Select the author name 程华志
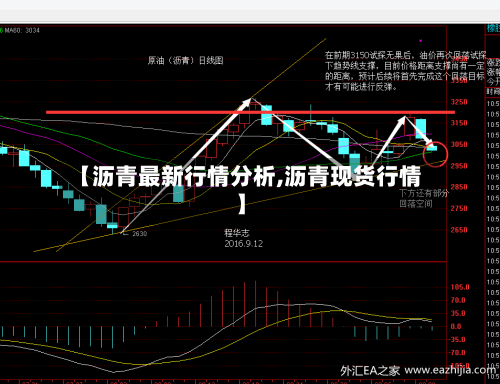The width and height of the screenshot is (500, 384). (237, 233)
